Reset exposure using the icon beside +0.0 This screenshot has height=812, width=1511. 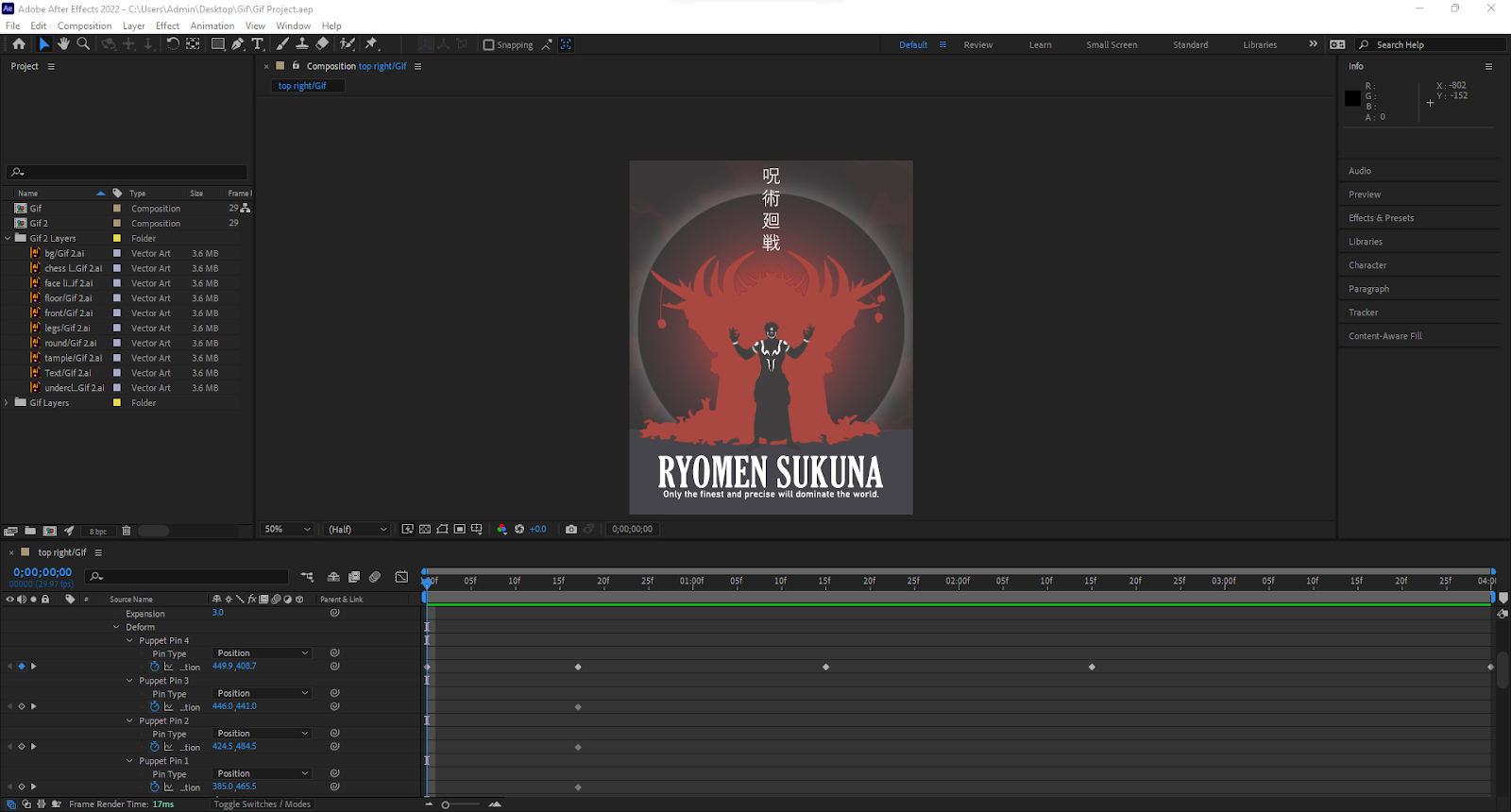[x=518, y=529]
